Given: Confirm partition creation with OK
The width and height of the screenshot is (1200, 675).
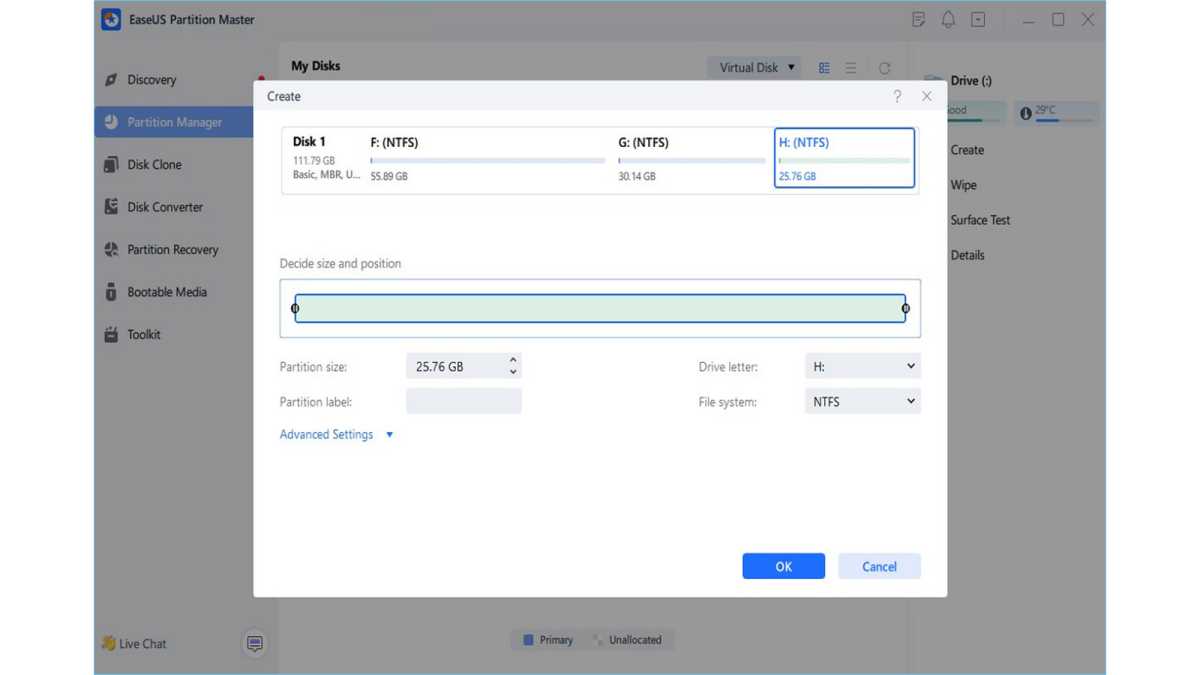Looking at the screenshot, I should [x=784, y=566].
